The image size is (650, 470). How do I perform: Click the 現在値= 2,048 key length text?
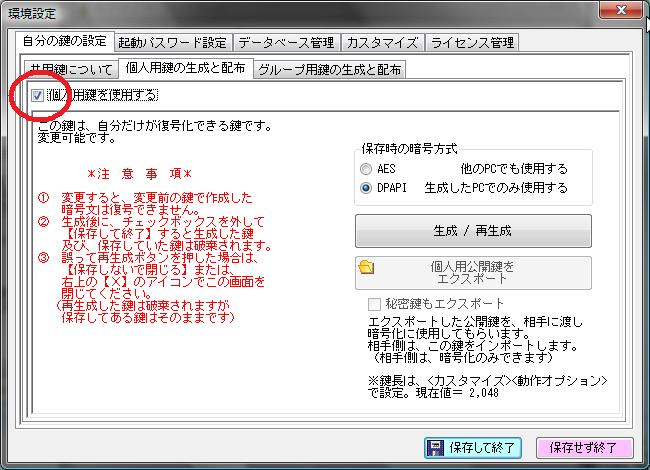coord(457,392)
